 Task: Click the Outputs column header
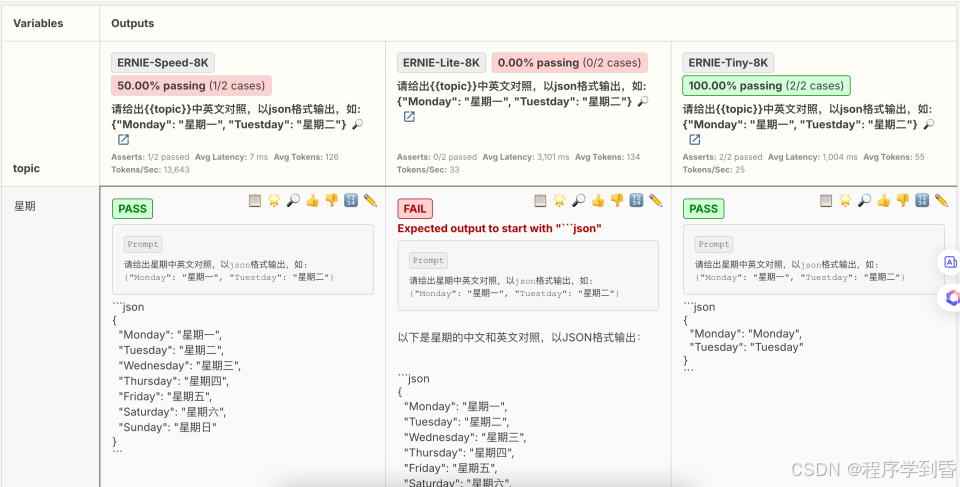pyautogui.click(x=132, y=23)
